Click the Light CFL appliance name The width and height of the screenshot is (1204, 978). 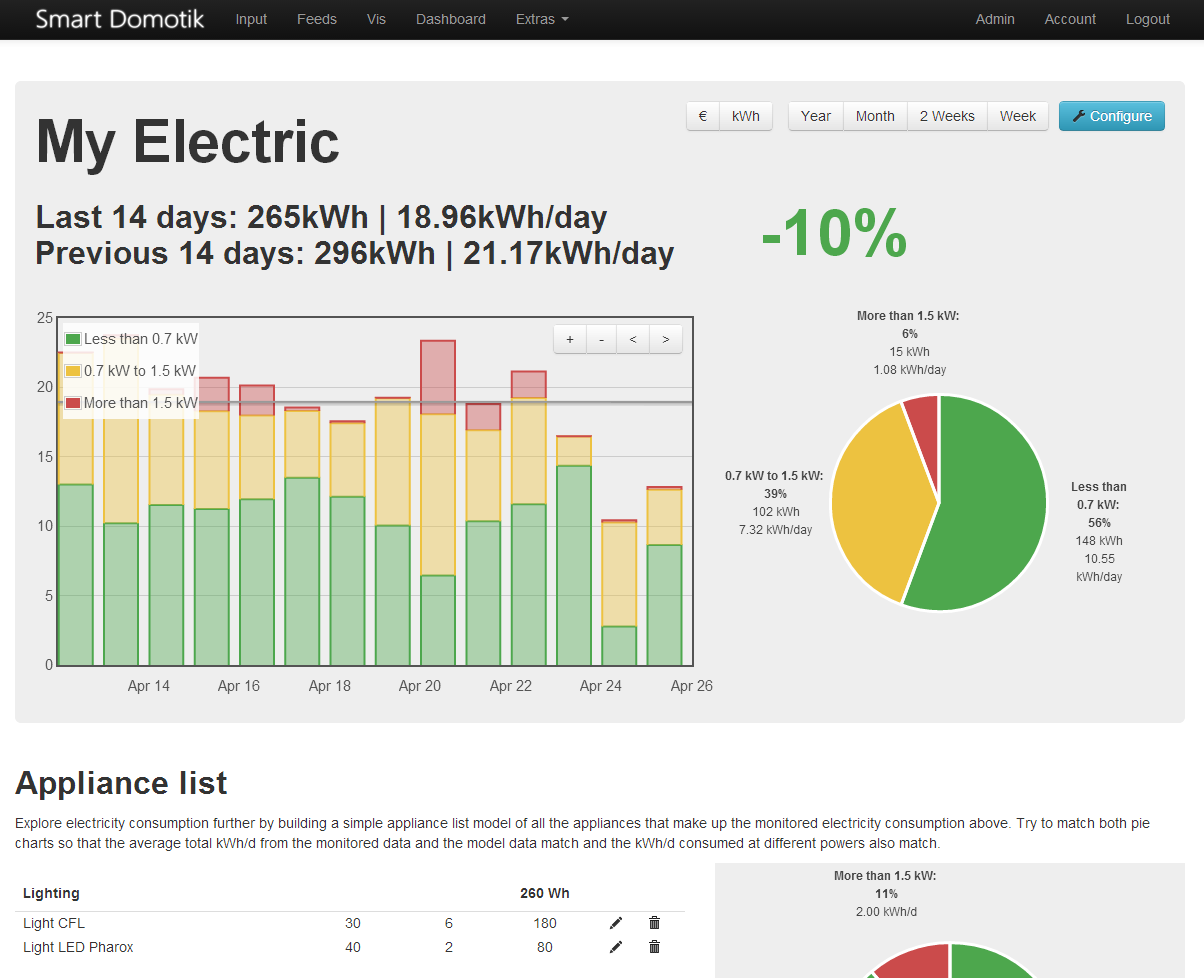coord(54,923)
